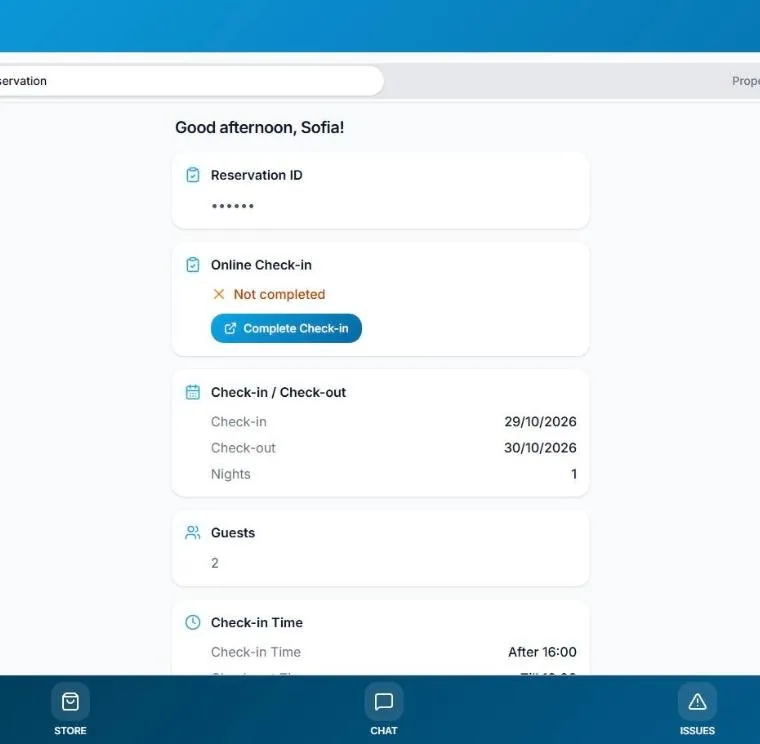Click the check-out date 30/10/2026

click(540, 448)
